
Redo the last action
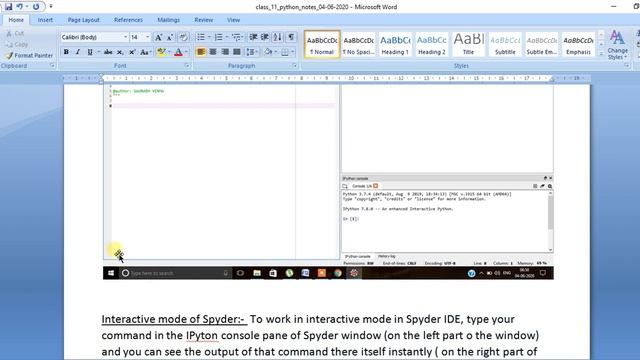(x=36, y=7)
